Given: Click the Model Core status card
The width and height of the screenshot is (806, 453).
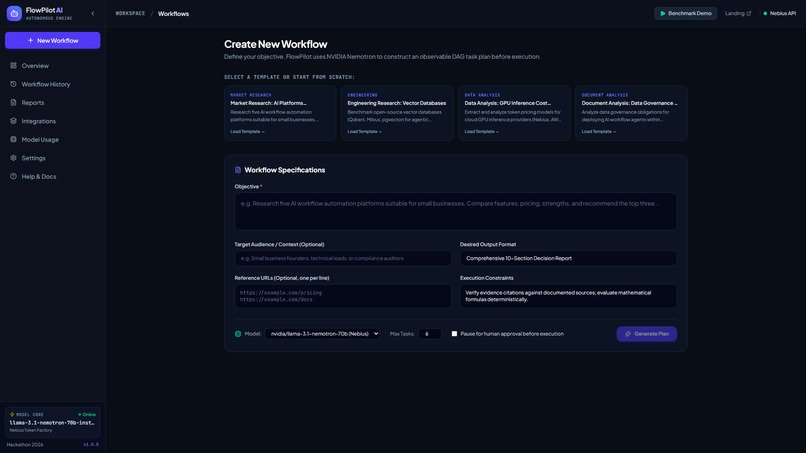Looking at the screenshot, I should [52, 422].
